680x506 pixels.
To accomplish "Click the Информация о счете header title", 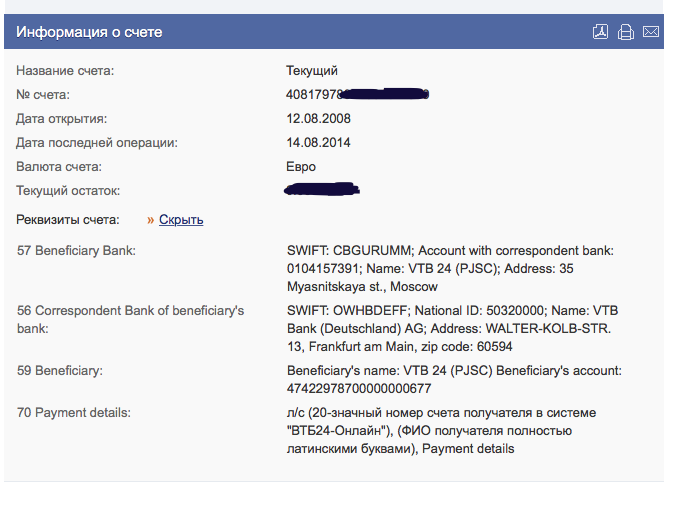I will (x=89, y=32).
